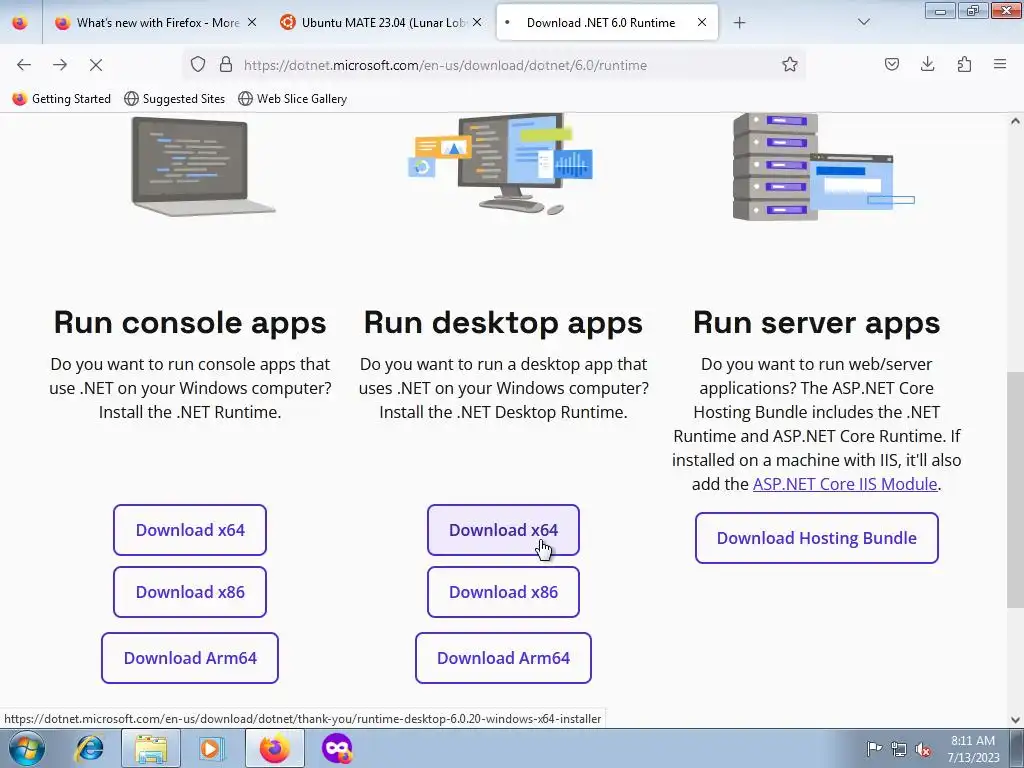Screen dimensions: 1024x768
Task: Open the Downloads panel icon
Action: [x=927, y=64]
